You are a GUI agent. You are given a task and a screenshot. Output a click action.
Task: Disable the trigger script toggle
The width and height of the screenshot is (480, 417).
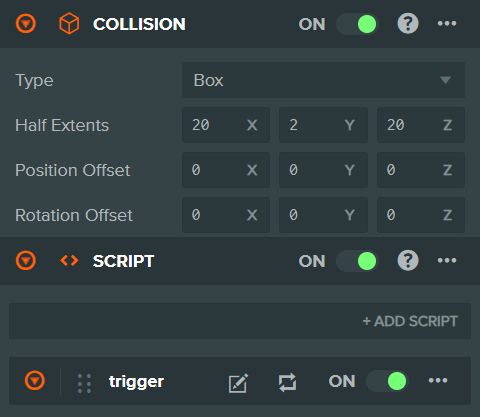387,381
